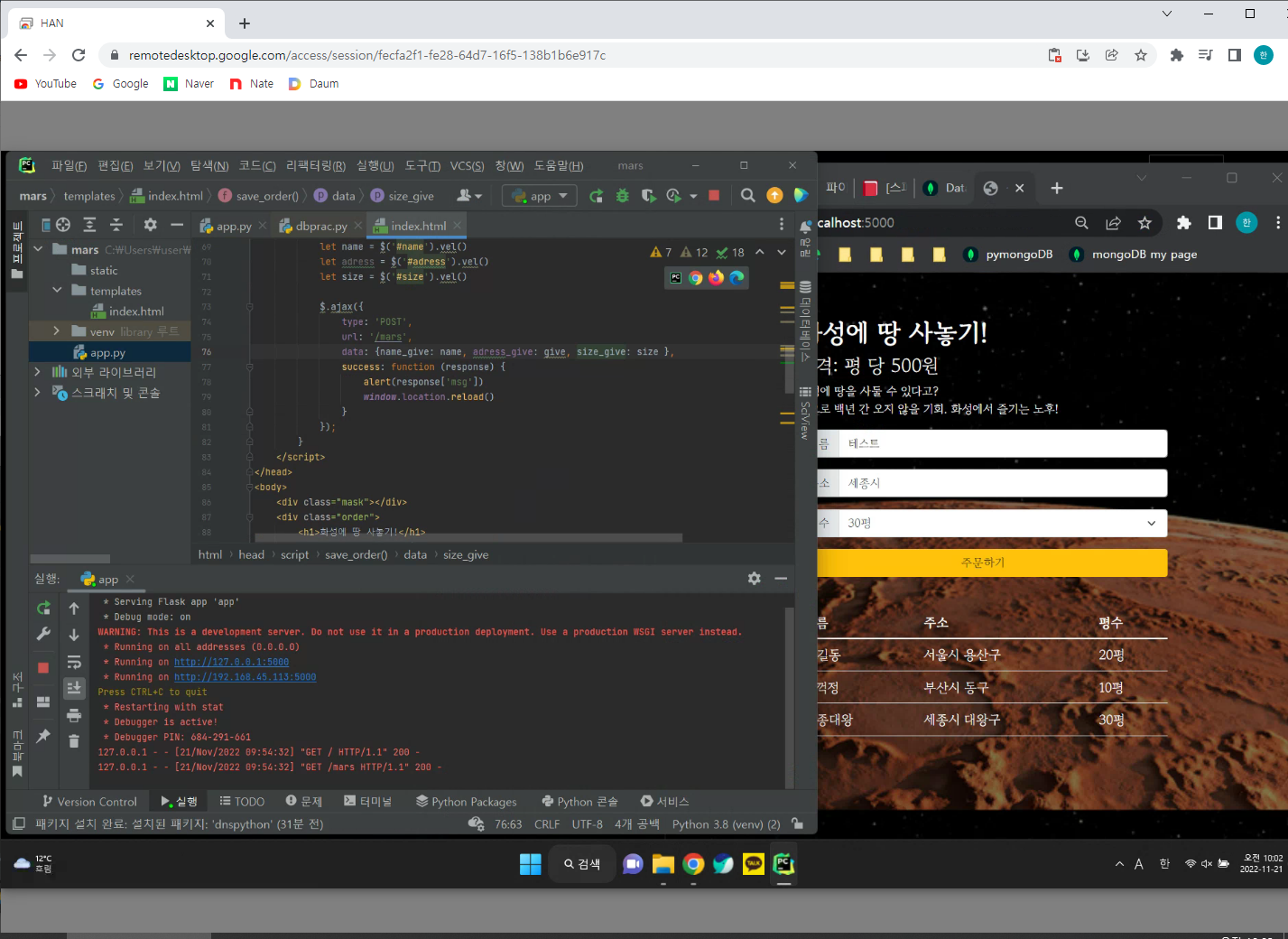This screenshot has height=939, width=1288.
Task: Expand 스크래치 및 콘솔 node
Action: pos(37,392)
